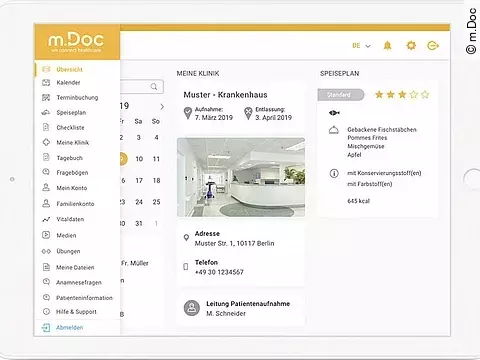Open notifications bell icon
480x360 pixels.
[x=387, y=45]
